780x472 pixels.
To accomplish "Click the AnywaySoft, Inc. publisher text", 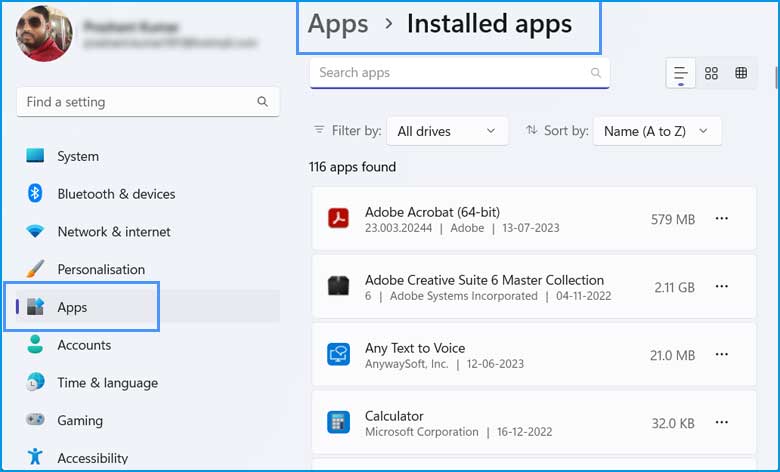I will [x=406, y=364].
